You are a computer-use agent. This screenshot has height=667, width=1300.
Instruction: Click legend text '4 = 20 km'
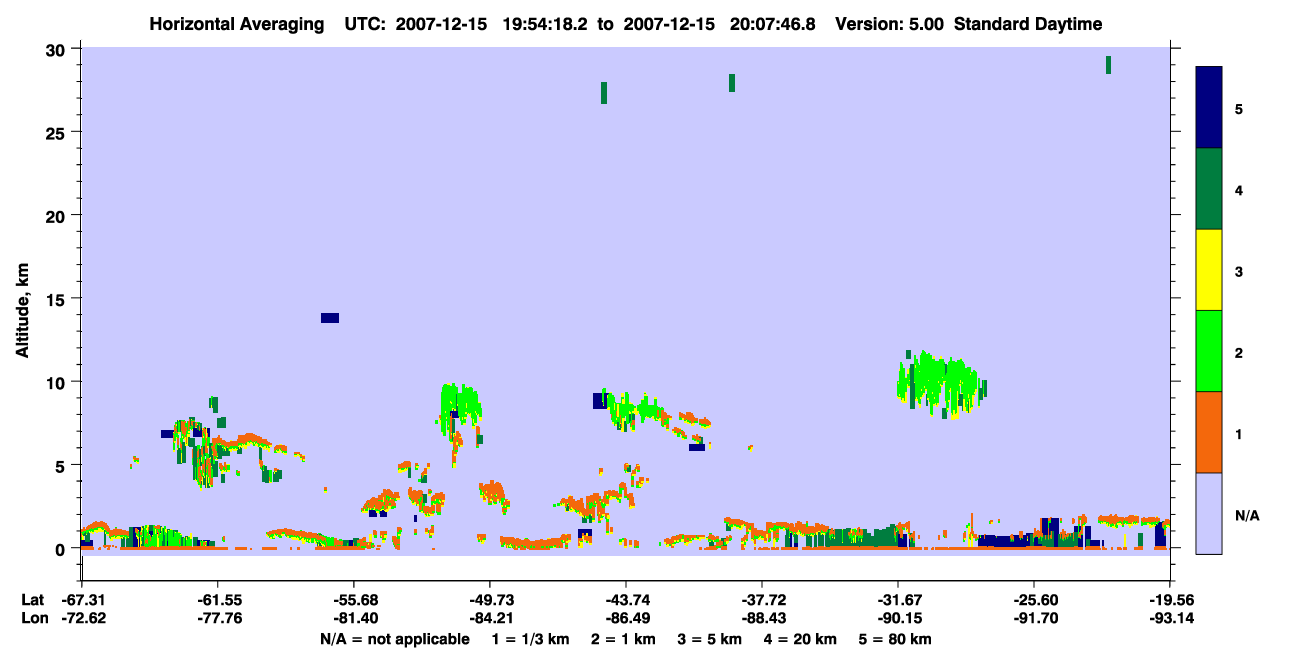803,639
